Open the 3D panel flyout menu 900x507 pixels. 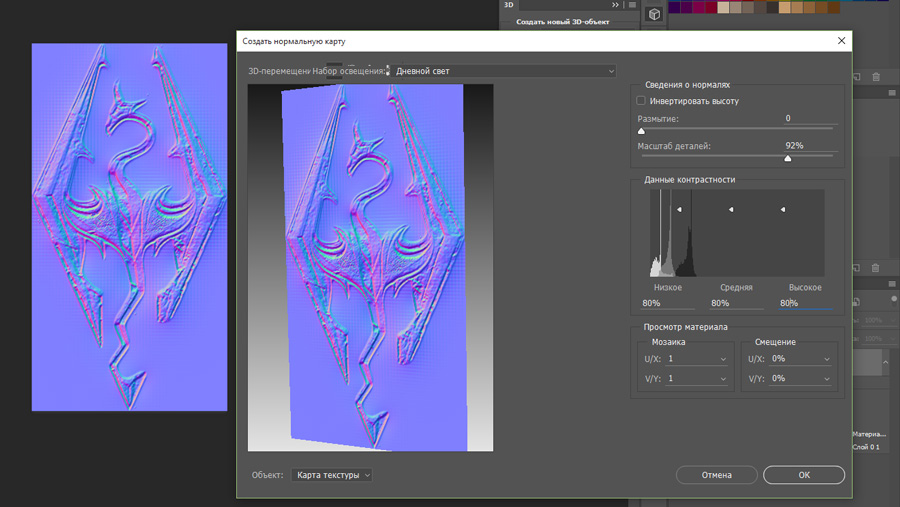632,5
